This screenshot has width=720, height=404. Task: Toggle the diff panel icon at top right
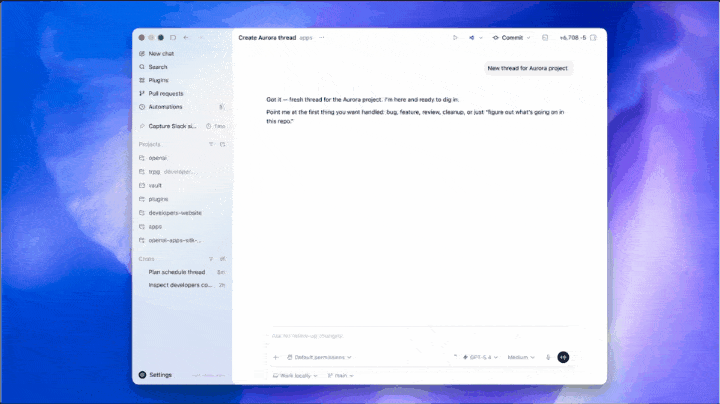pos(593,38)
